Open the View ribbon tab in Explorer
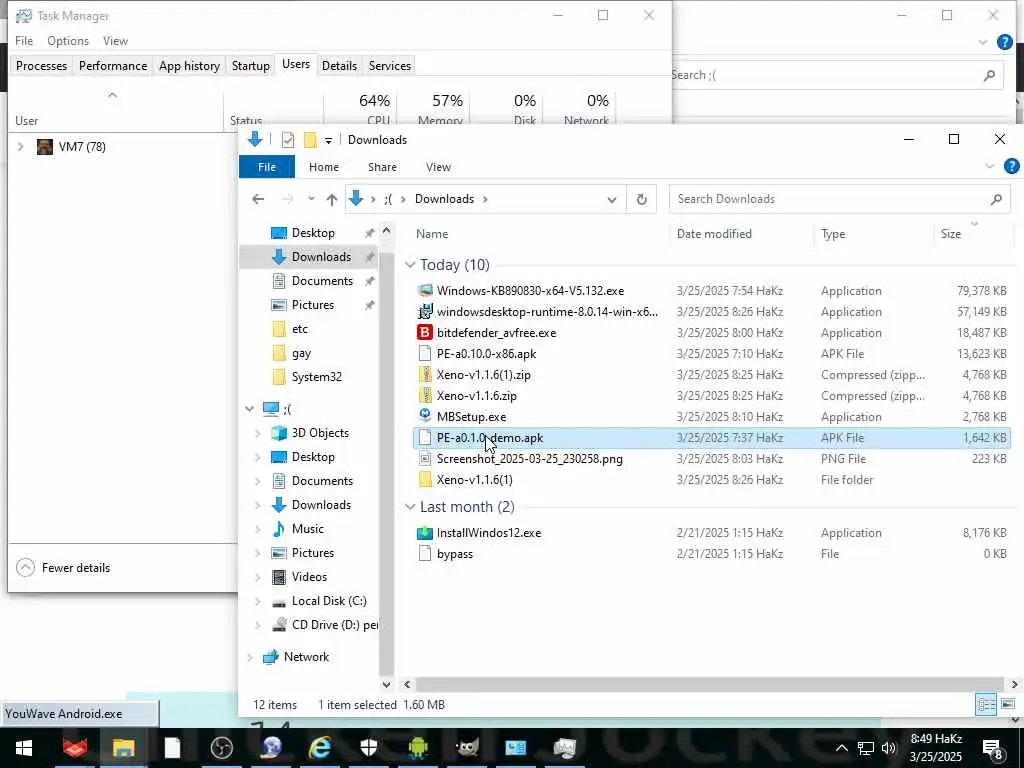 (438, 167)
